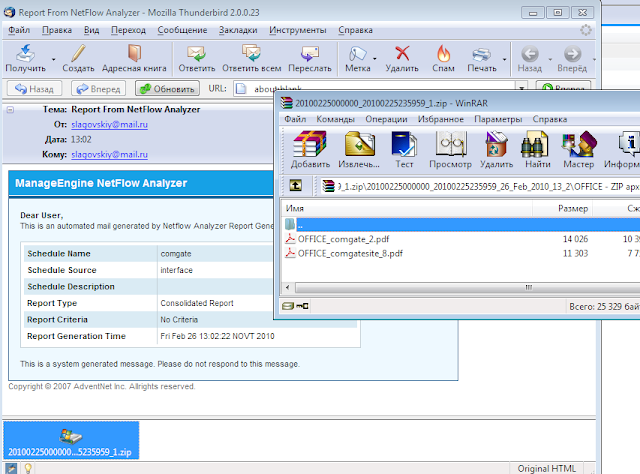Click the Метка (Tag) icon
The height and width of the screenshot is (474, 640).
(358, 53)
